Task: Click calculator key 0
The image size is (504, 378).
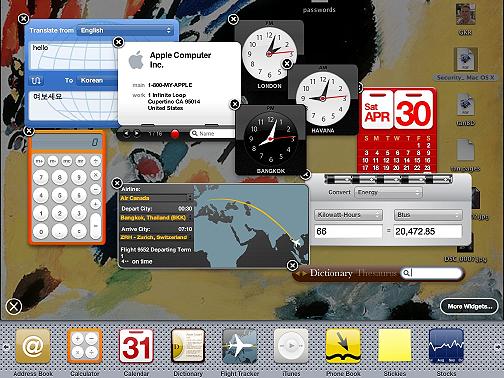Action: (41, 232)
